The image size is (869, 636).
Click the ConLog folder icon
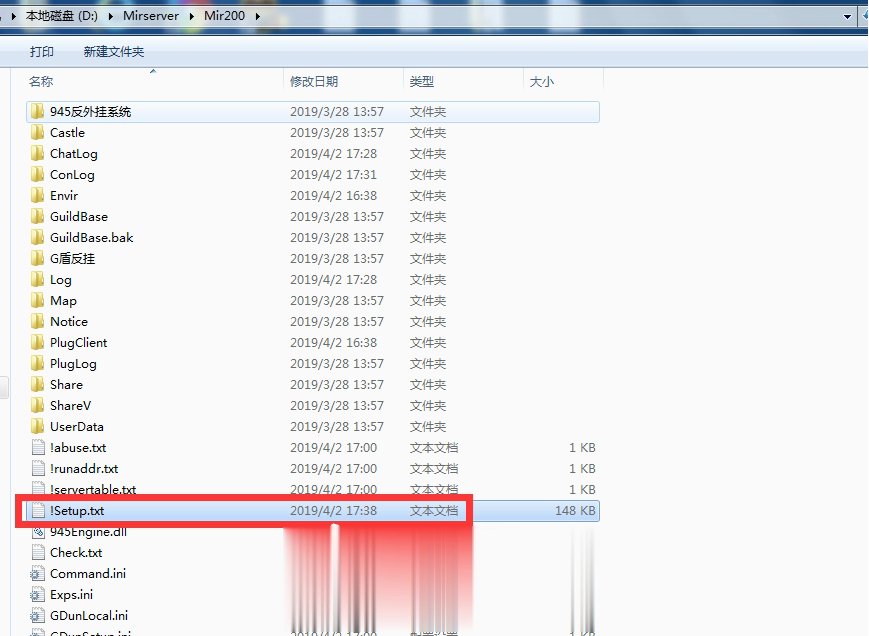click(37, 175)
